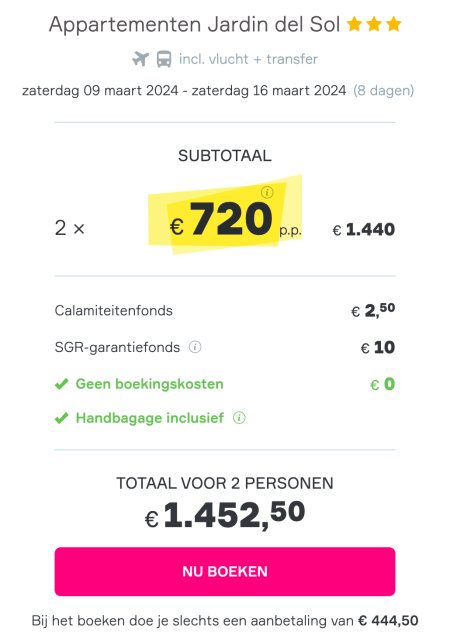Click the NU BOEKEN button

(225, 571)
